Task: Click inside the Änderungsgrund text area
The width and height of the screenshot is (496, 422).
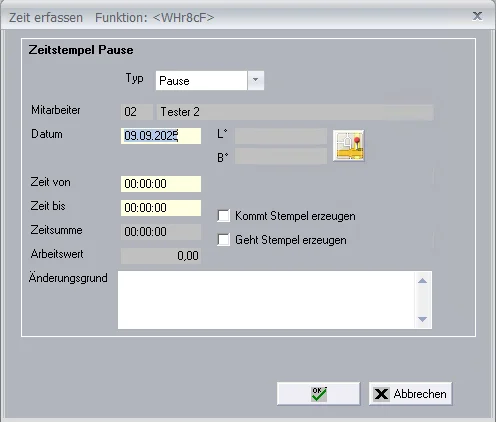Action: point(267,300)
